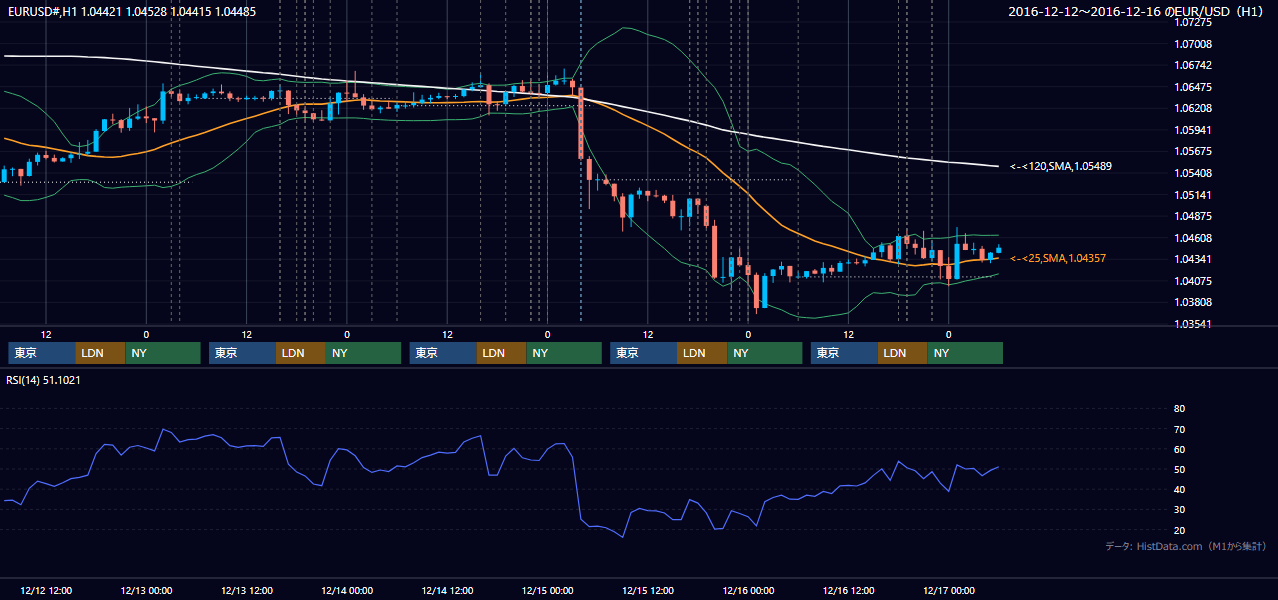
Task: Pick the 1.03541 price scale label
Action: tap(1194, 324)
